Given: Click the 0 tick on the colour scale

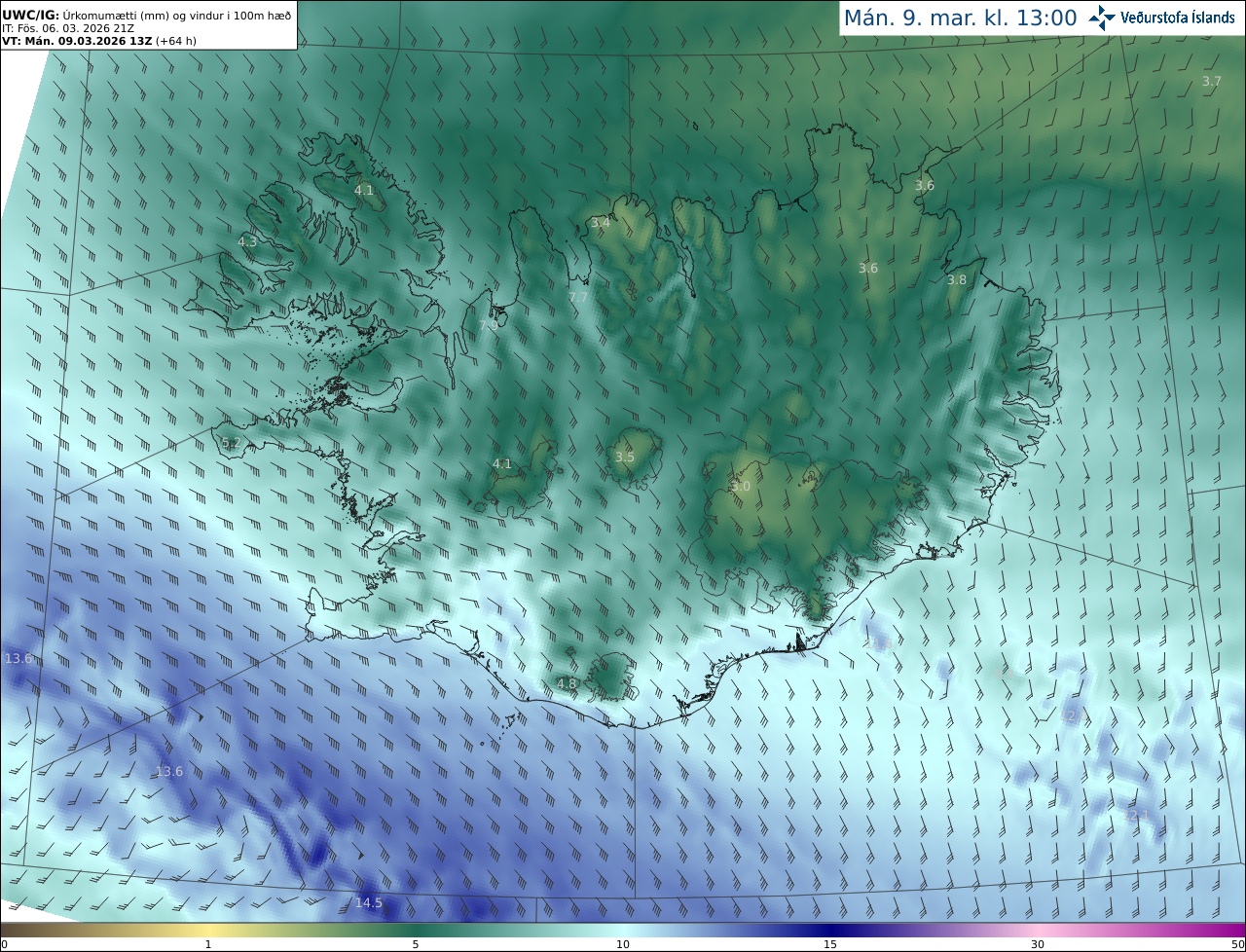Looking at the screenshot, I should point(4,944).
